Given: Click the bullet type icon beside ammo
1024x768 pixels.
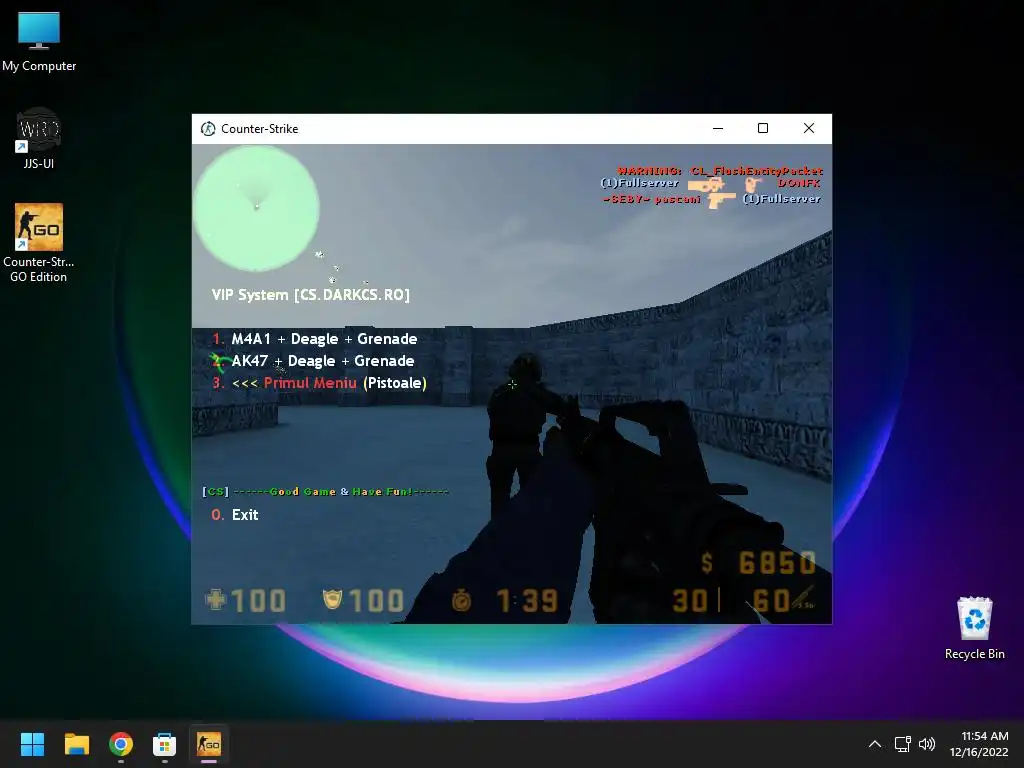Looking at the screenshot, I should [804, 598].
